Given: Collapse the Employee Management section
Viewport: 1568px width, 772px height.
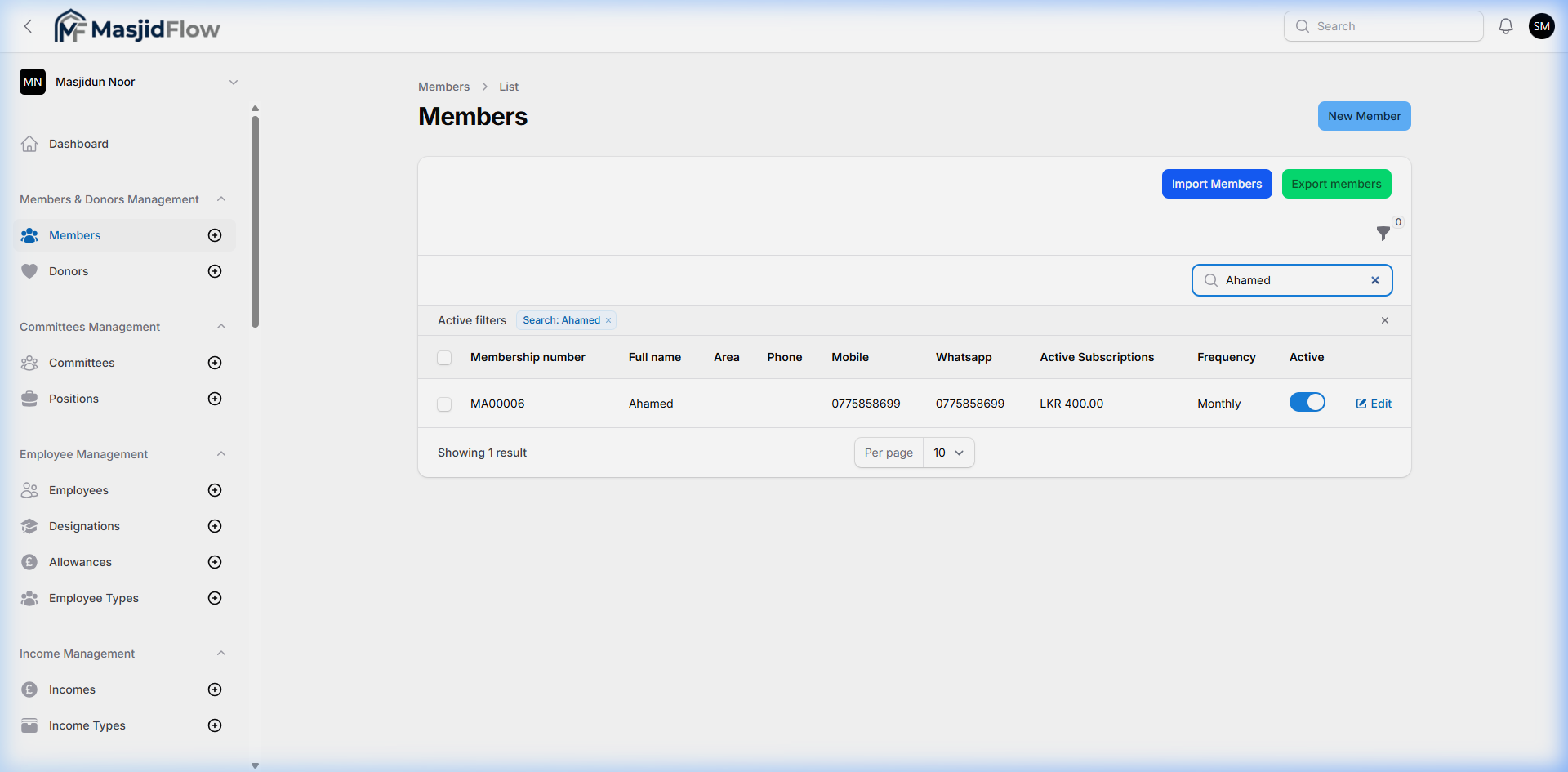Looking at the screenshot, I should (221, 454).
